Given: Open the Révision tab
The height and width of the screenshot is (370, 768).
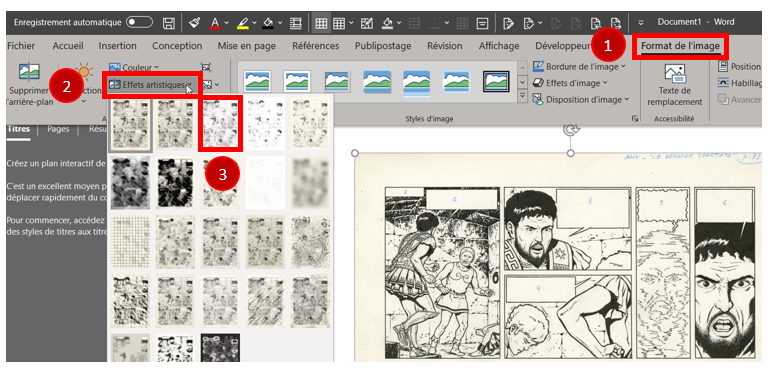Looking at the screenshot, I should click(x=444, y=46).
